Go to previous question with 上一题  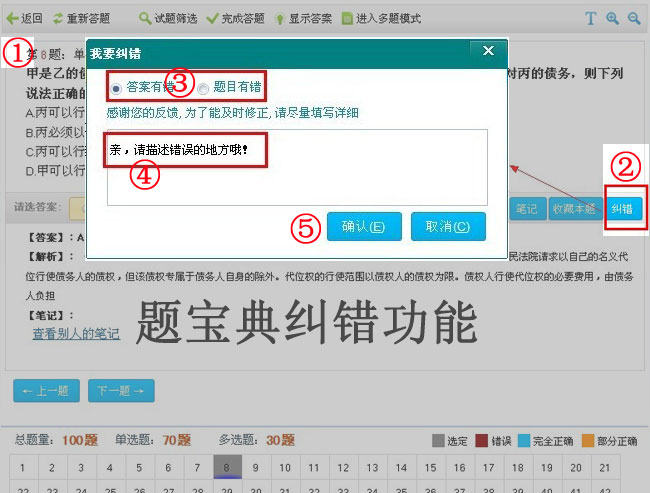(x=46, y=391)
